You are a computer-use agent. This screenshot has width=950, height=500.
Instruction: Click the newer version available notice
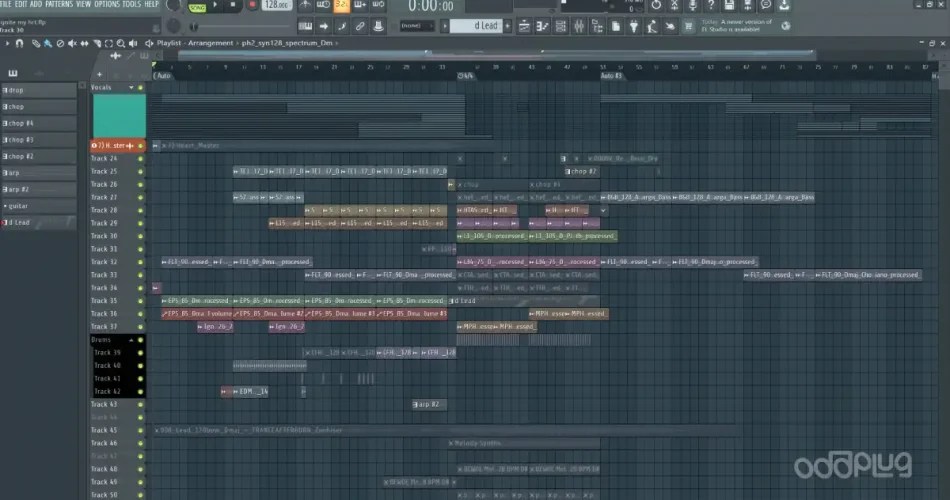[737, 25]
